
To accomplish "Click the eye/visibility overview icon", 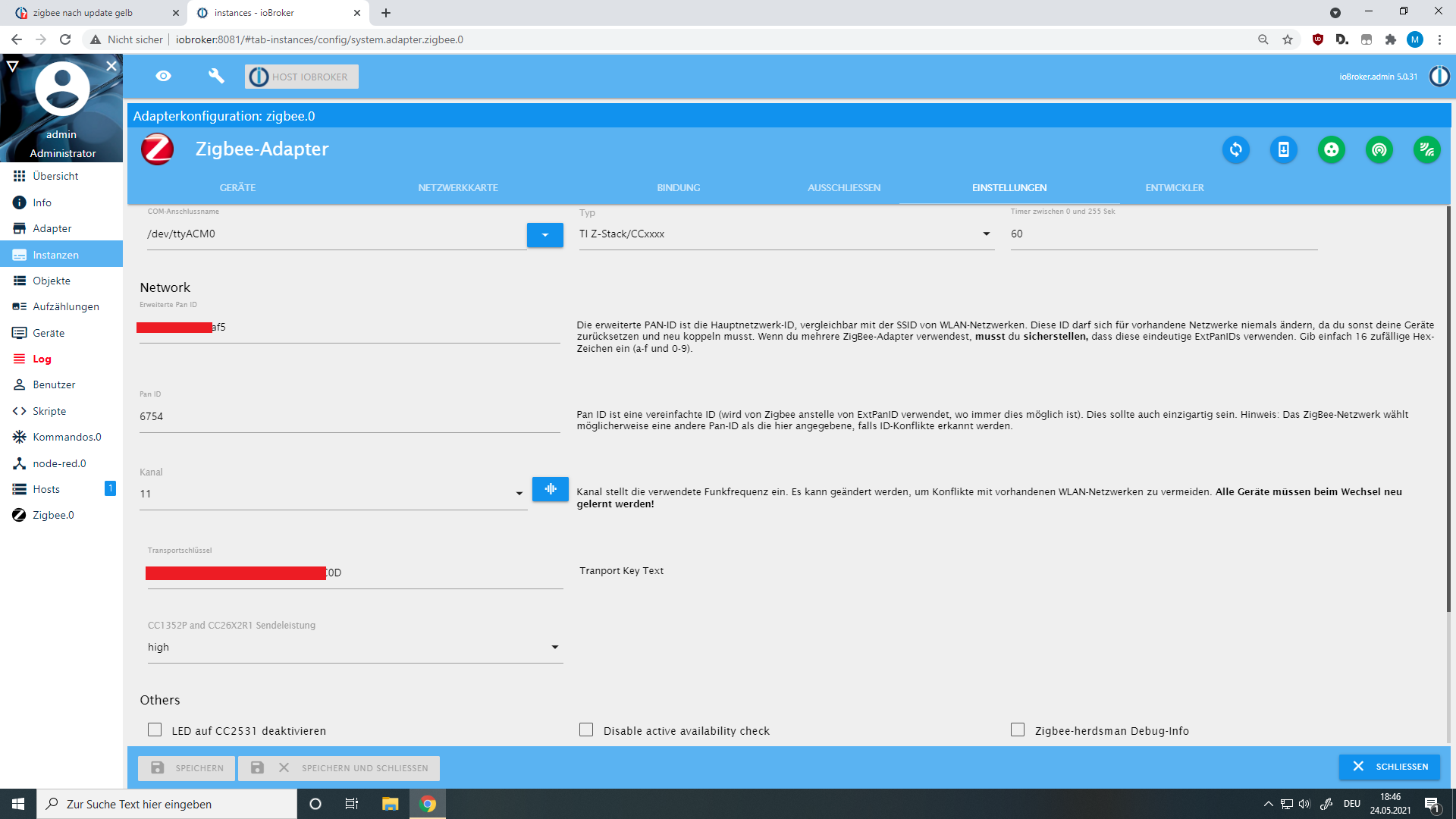I will [164, 77].
